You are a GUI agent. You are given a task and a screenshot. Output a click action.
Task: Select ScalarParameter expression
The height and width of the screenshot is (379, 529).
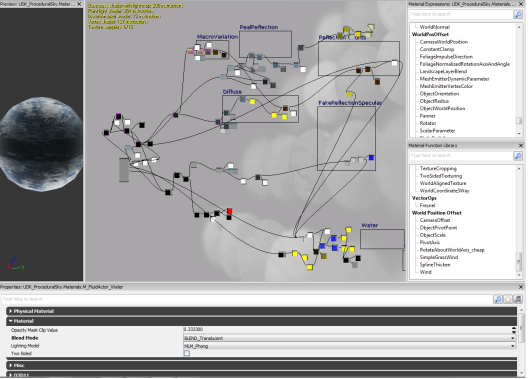click(437, 131)
